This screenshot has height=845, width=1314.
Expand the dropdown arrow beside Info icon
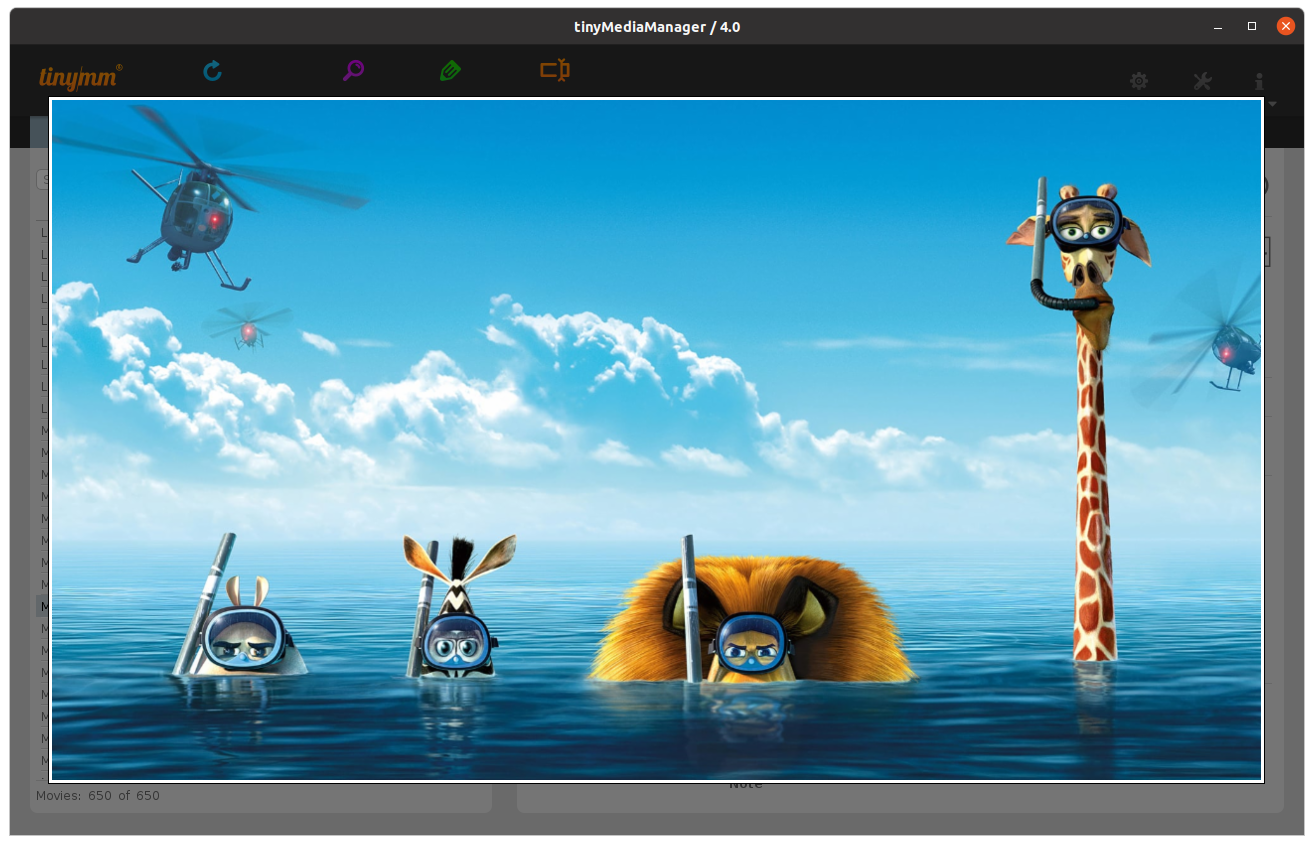pos(1273,103)
